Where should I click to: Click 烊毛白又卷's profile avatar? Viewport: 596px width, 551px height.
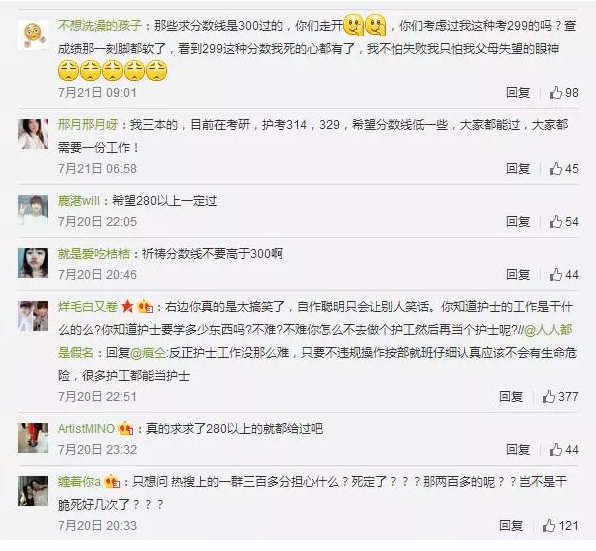pos(33,316)
